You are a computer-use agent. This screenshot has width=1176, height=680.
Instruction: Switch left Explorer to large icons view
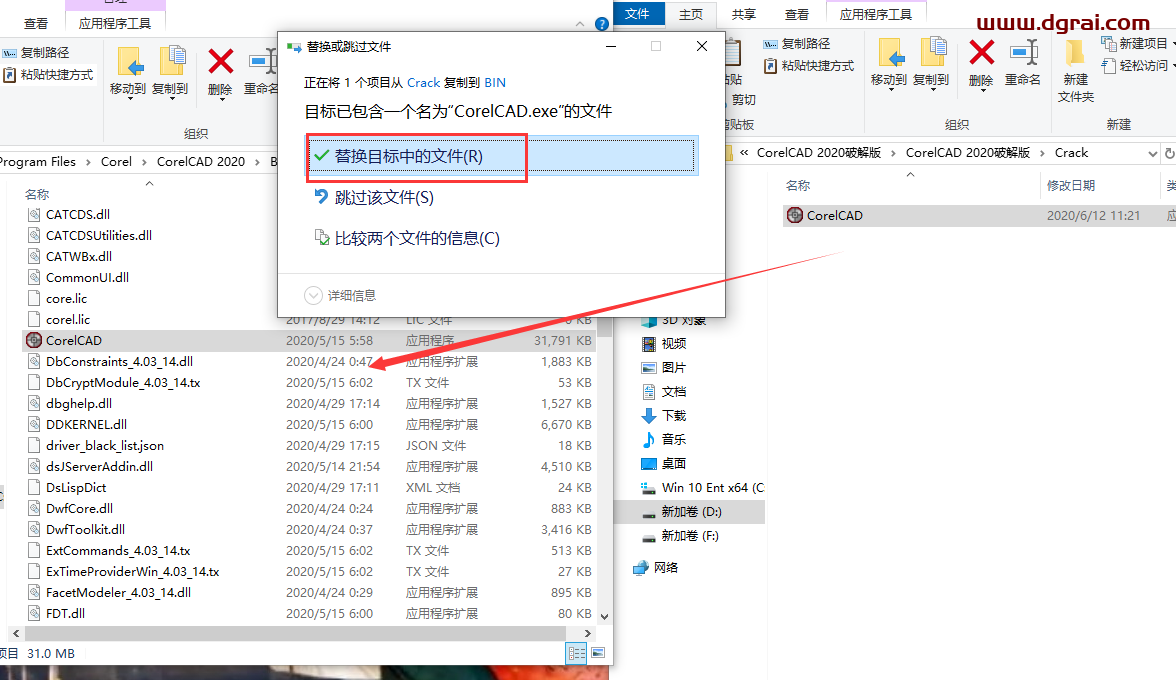pyautogui.click(x=598, y=653)
